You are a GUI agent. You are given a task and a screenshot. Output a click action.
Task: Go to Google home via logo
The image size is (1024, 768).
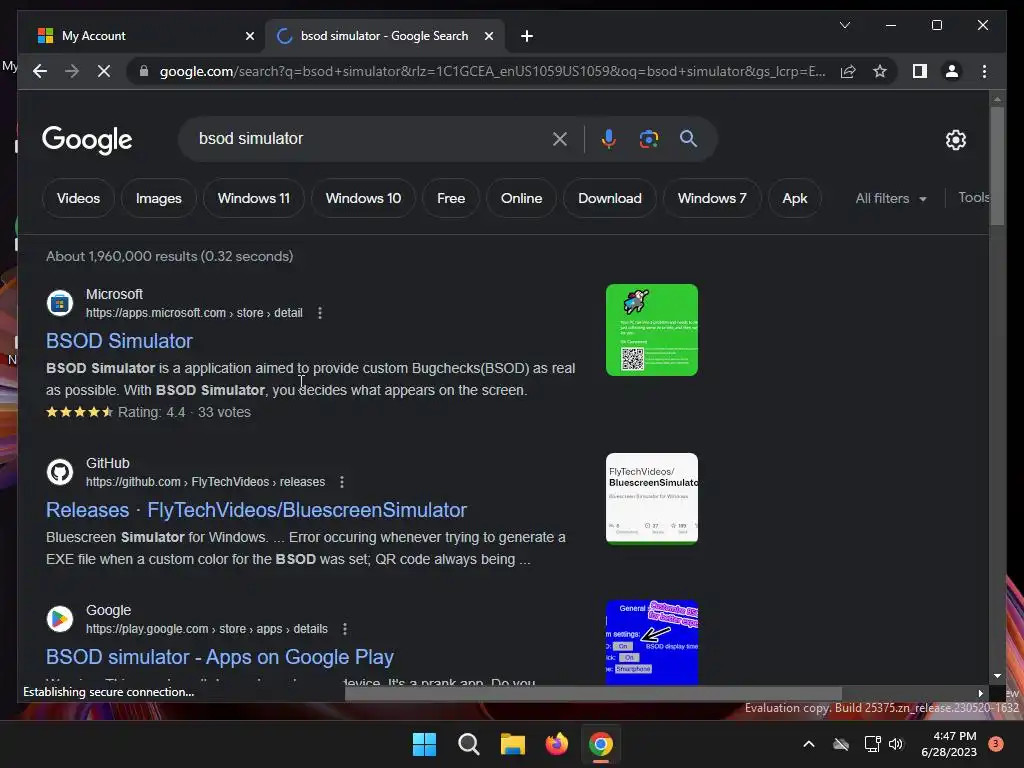[x=87, y=140]
